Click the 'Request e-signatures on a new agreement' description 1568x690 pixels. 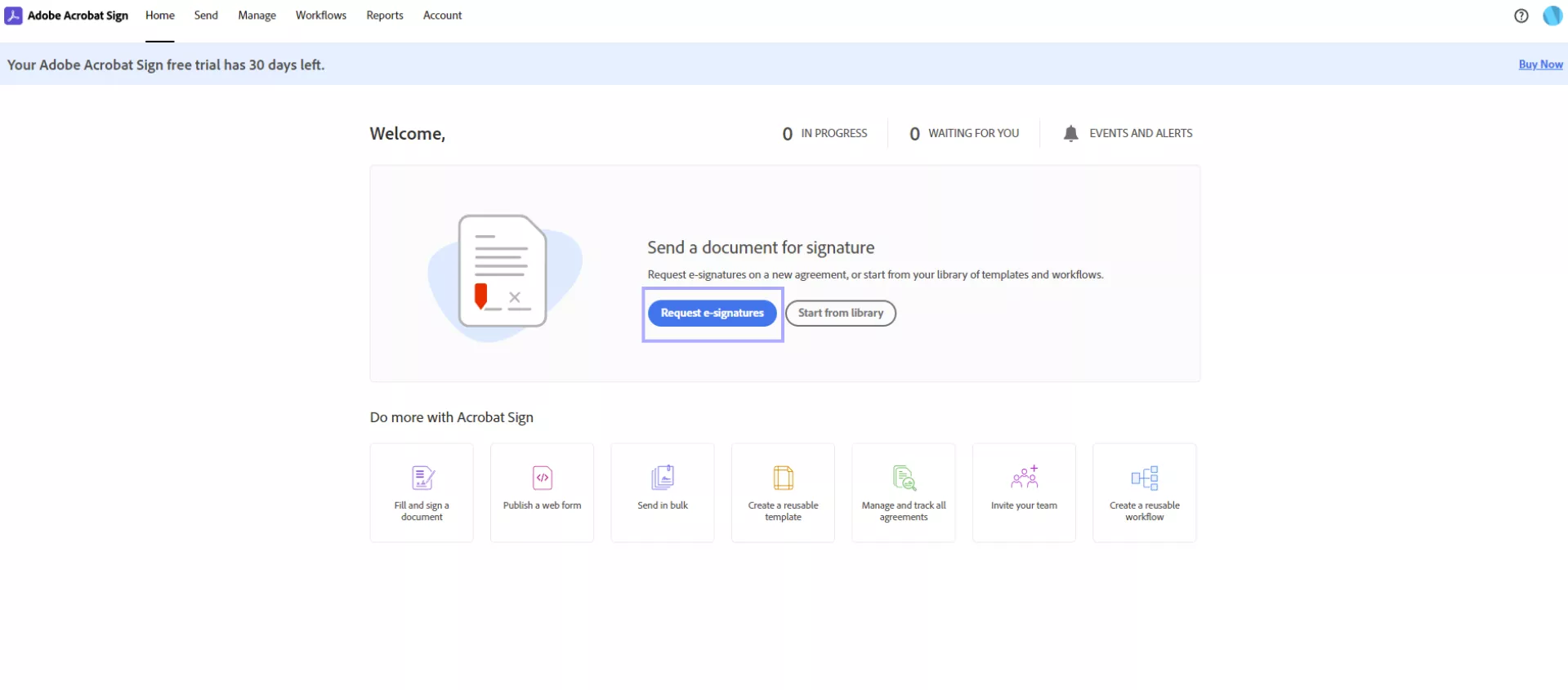[875, 274]
